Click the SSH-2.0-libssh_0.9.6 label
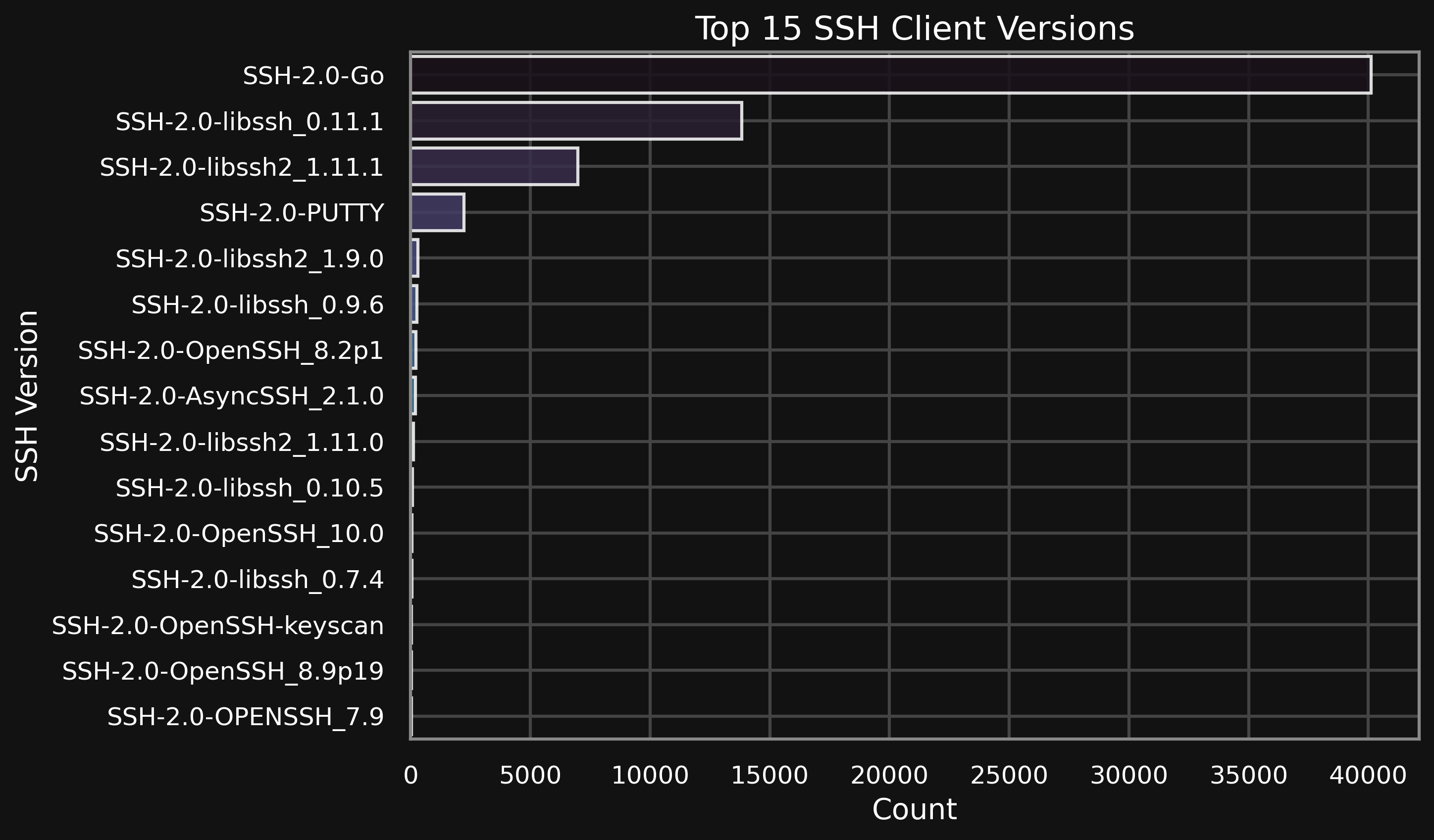This screenshot has width=1434, height=840. click(x=258, y=305)
